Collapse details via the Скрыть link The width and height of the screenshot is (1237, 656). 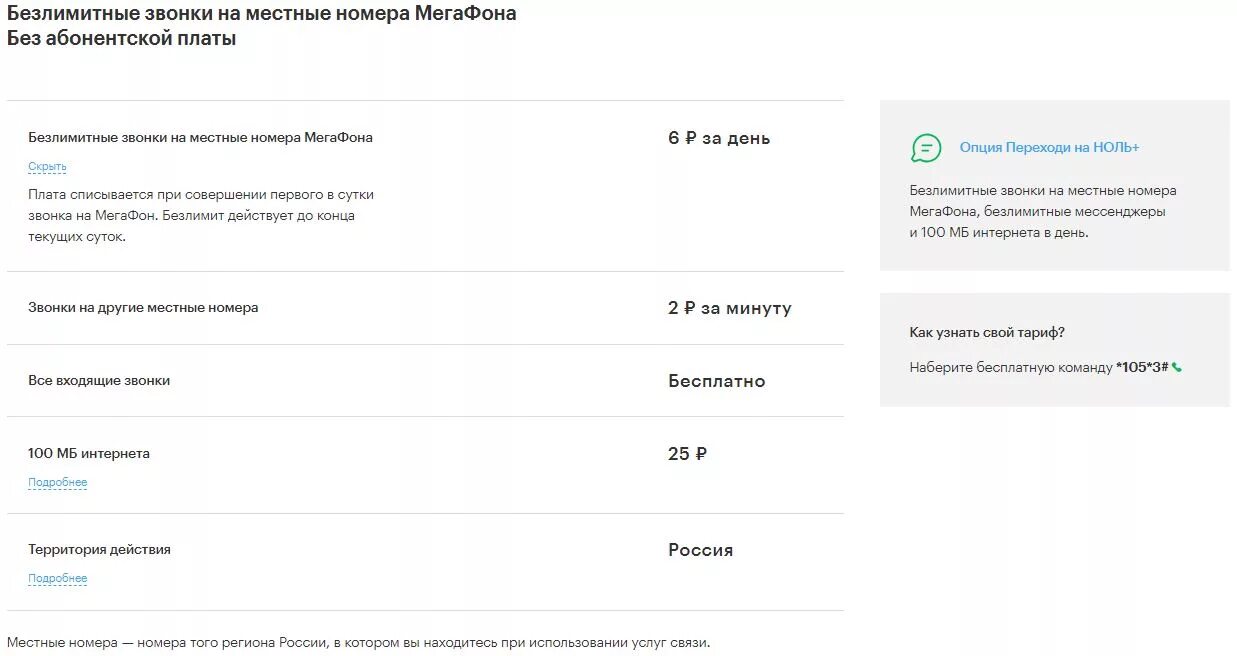pos(47,167)
